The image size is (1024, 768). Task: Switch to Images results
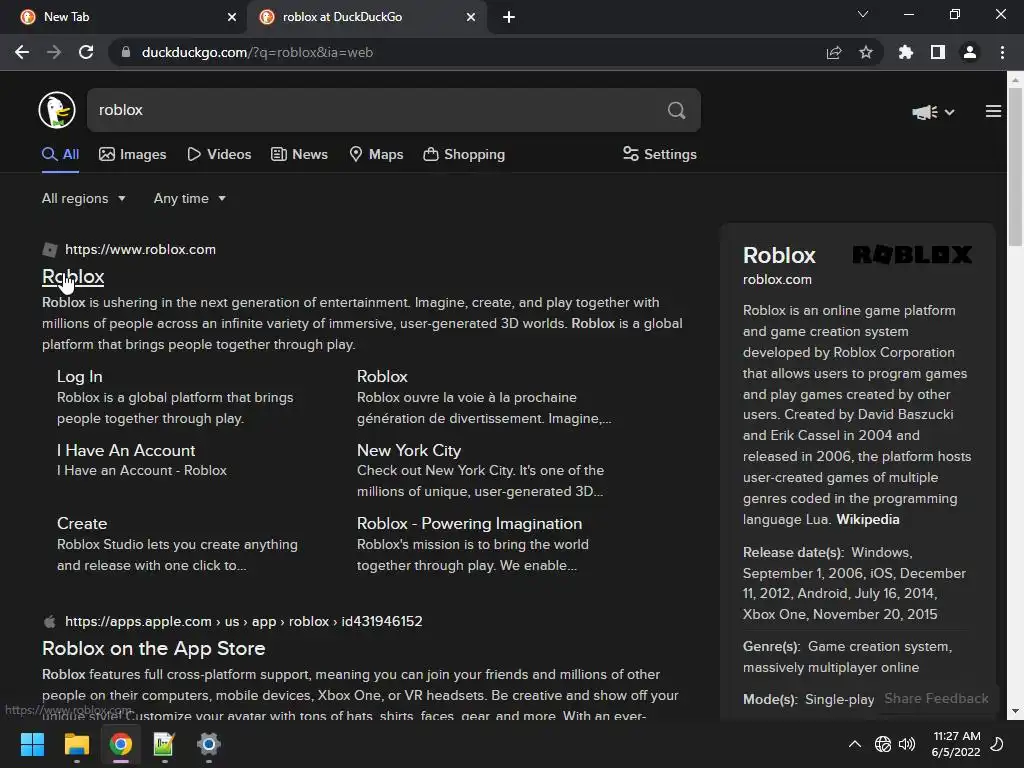pos(133,155)
